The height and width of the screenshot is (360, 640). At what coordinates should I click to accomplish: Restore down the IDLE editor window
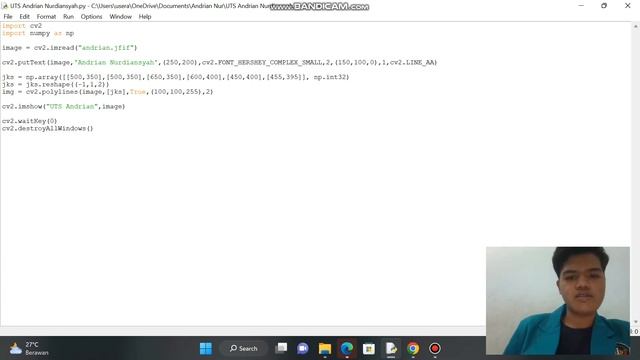coord(604,6)
